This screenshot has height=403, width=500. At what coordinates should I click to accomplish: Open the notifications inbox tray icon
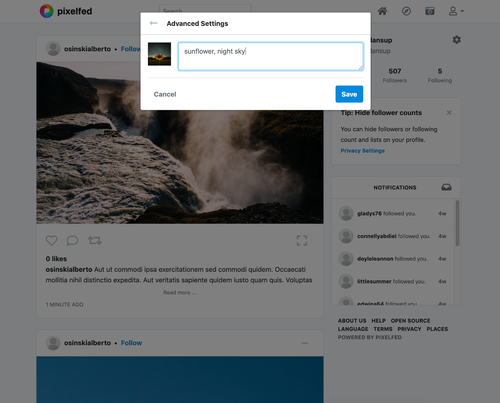point(446,187)
